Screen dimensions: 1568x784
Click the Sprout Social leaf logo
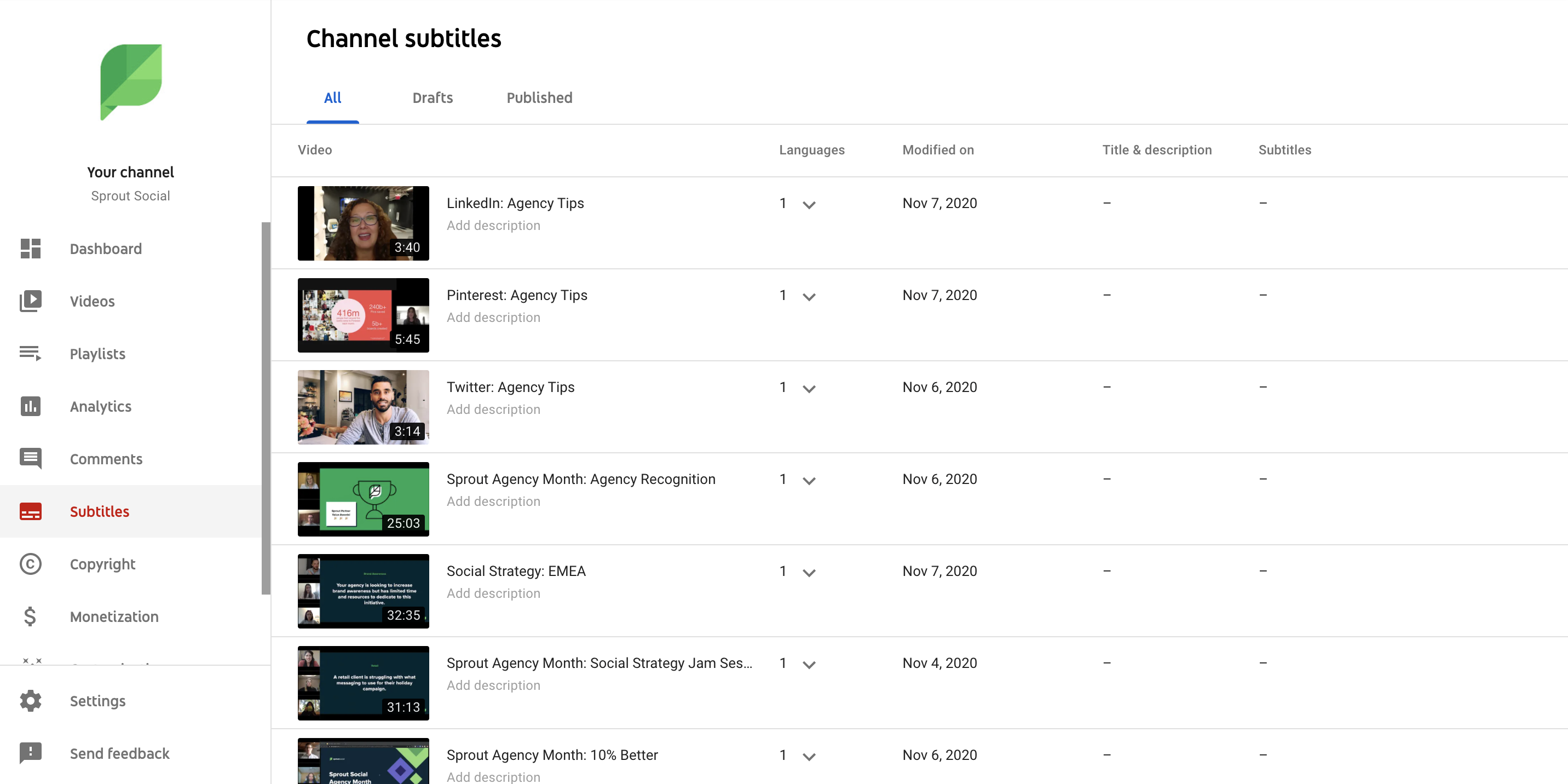coord(131,82)
